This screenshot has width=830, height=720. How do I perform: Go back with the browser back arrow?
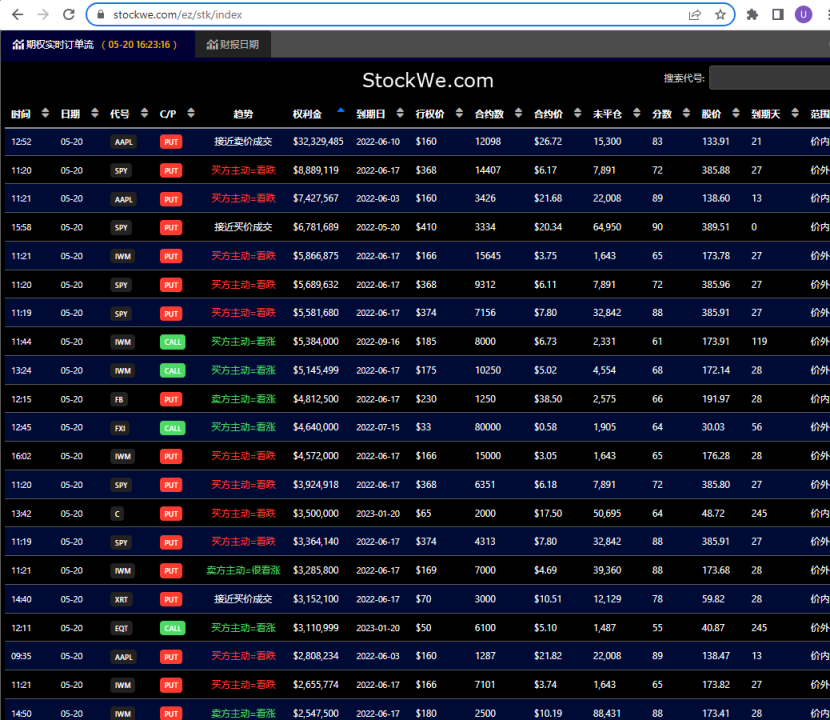pos(16,15)
